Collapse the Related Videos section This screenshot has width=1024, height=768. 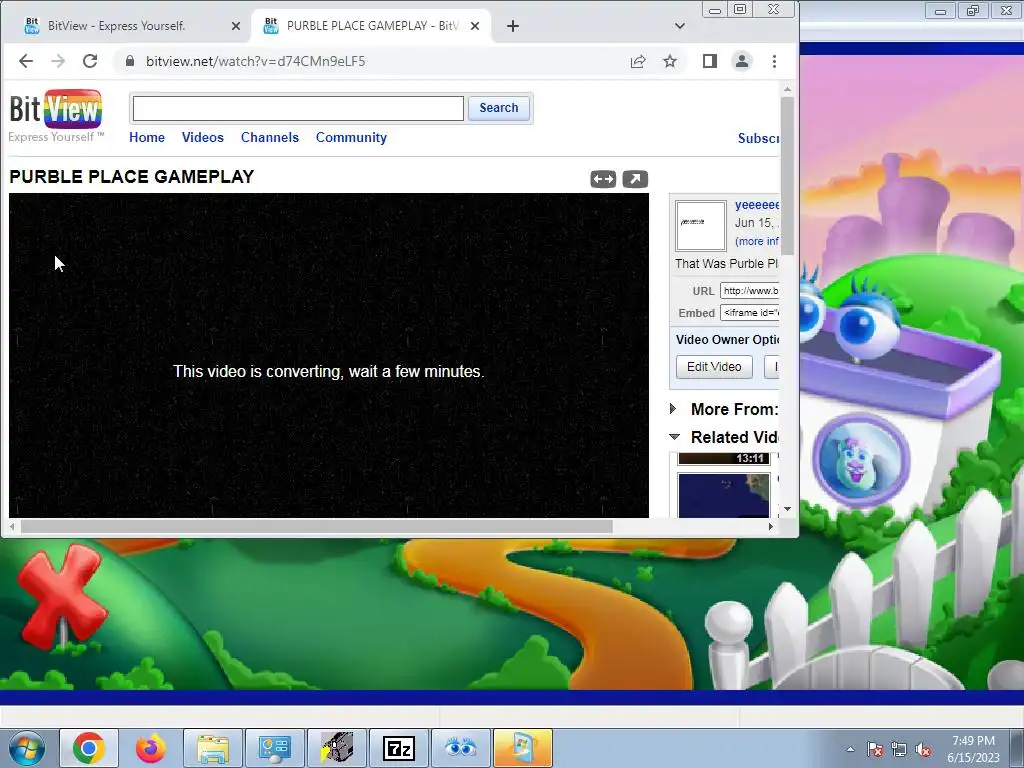675,437
